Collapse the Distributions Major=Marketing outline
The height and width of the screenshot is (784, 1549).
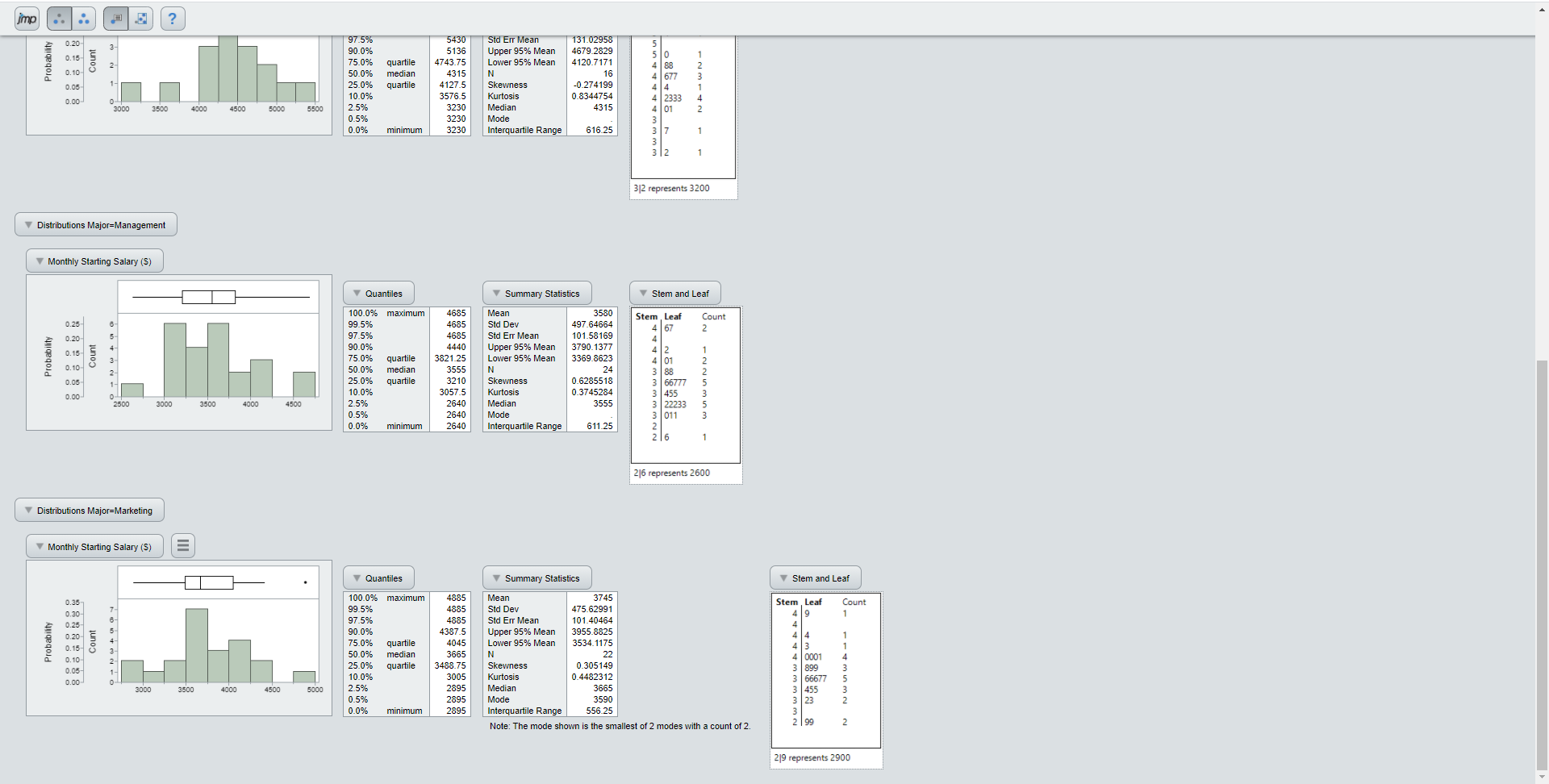point(28,510)
